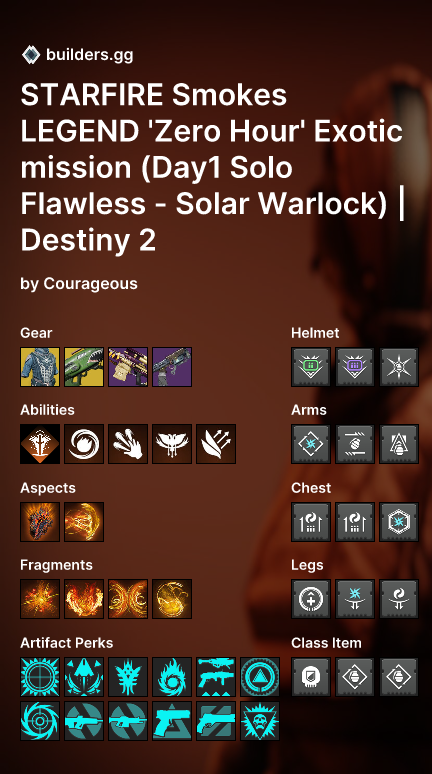Image resolution: width=432 pixels, height=774 pixels.
Task: Click the purple Helmet mod icon
Action: click(354, 367)
